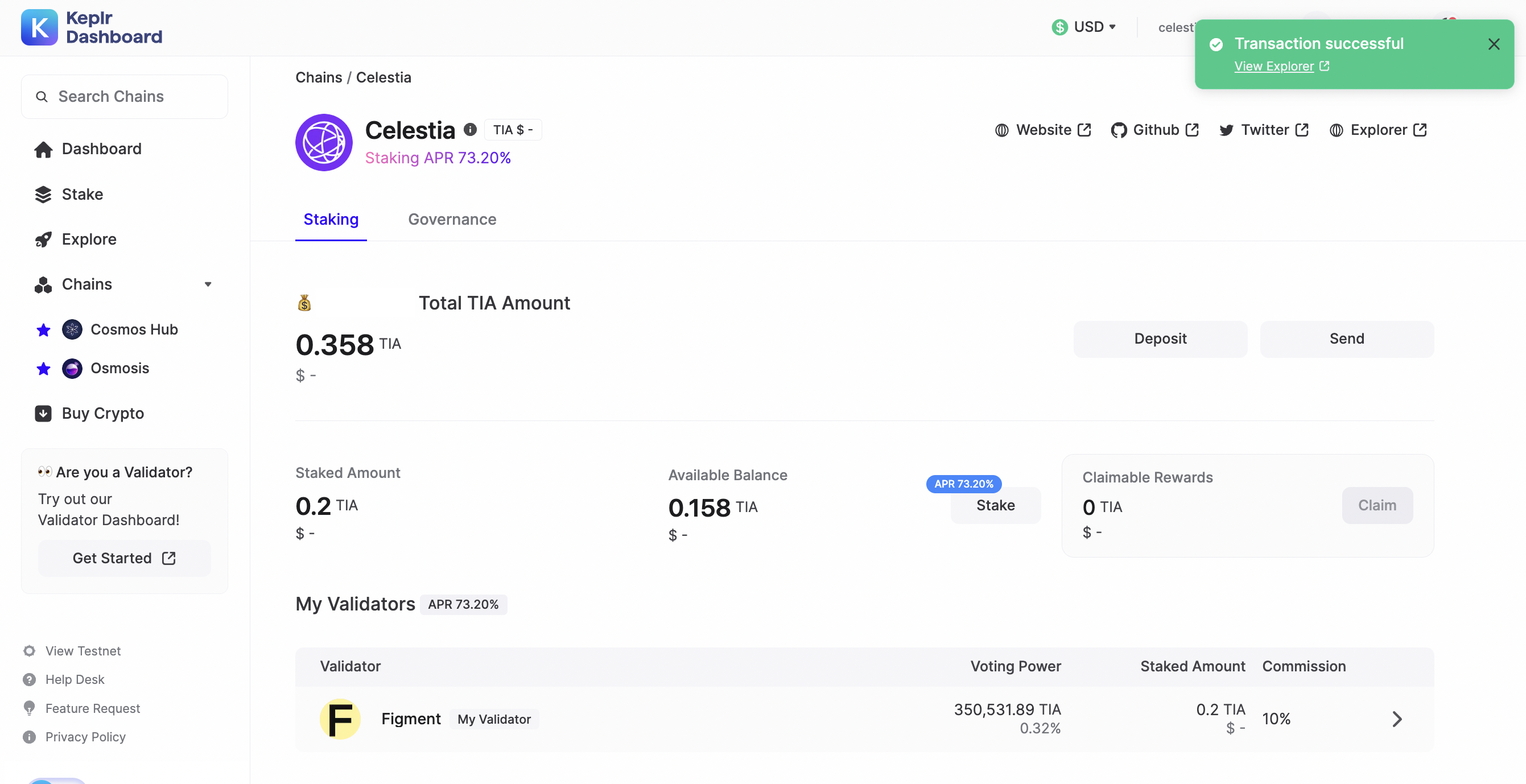Image resolution: width=1526 pixels, height=784 pixels.
Task: Click the Commission column header
Action: (1304, 667)
